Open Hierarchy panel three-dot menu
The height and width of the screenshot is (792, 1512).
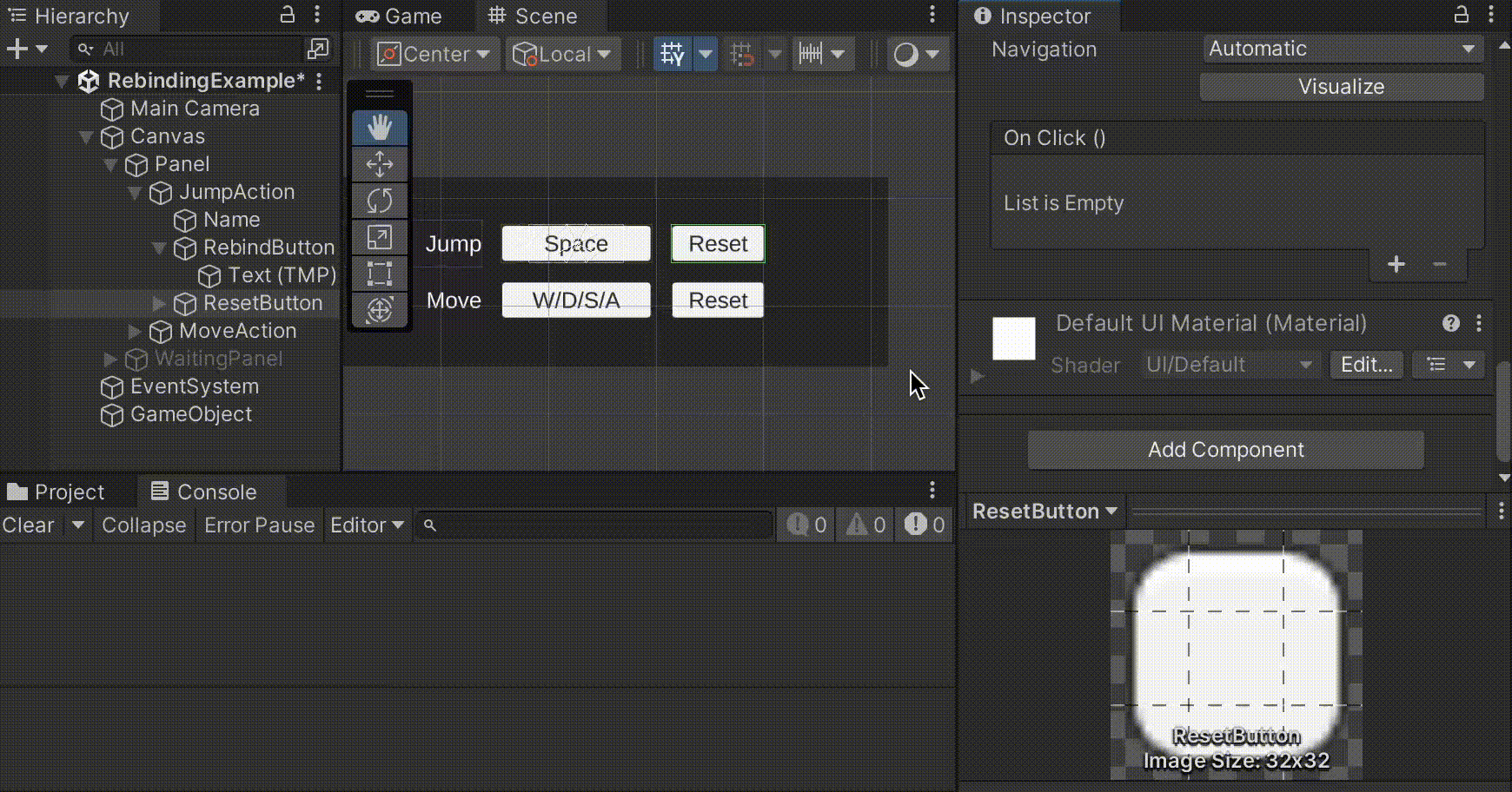click(x=317, y=15)
